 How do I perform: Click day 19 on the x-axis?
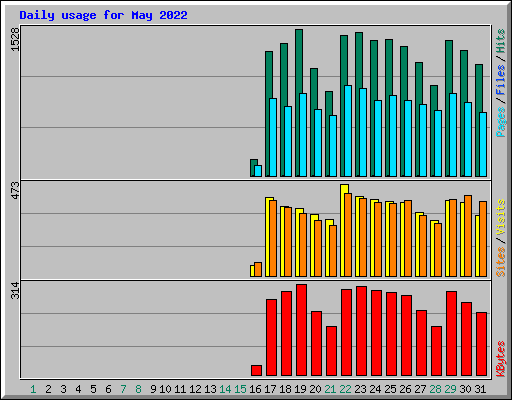300,389
